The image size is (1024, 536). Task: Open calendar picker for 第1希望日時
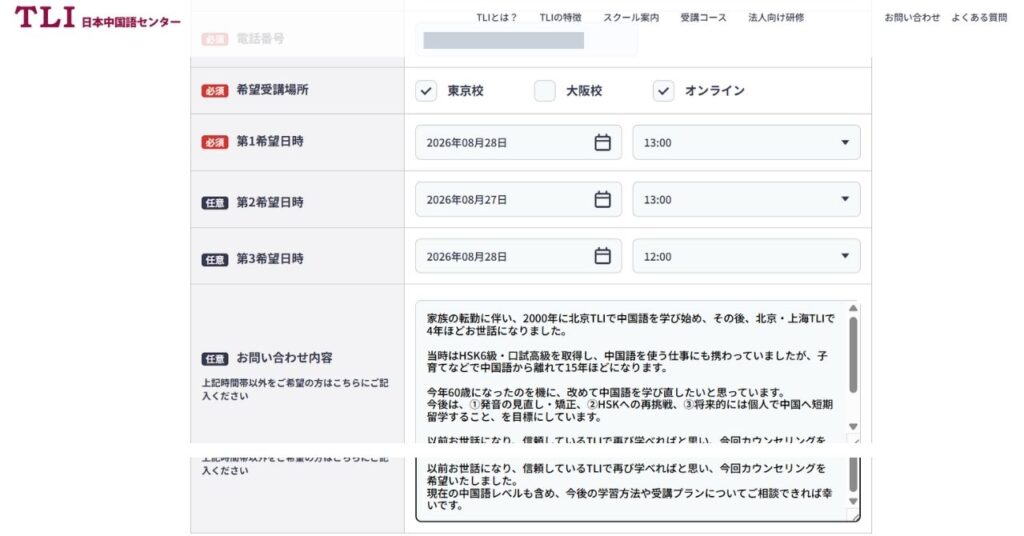point(602,142)
